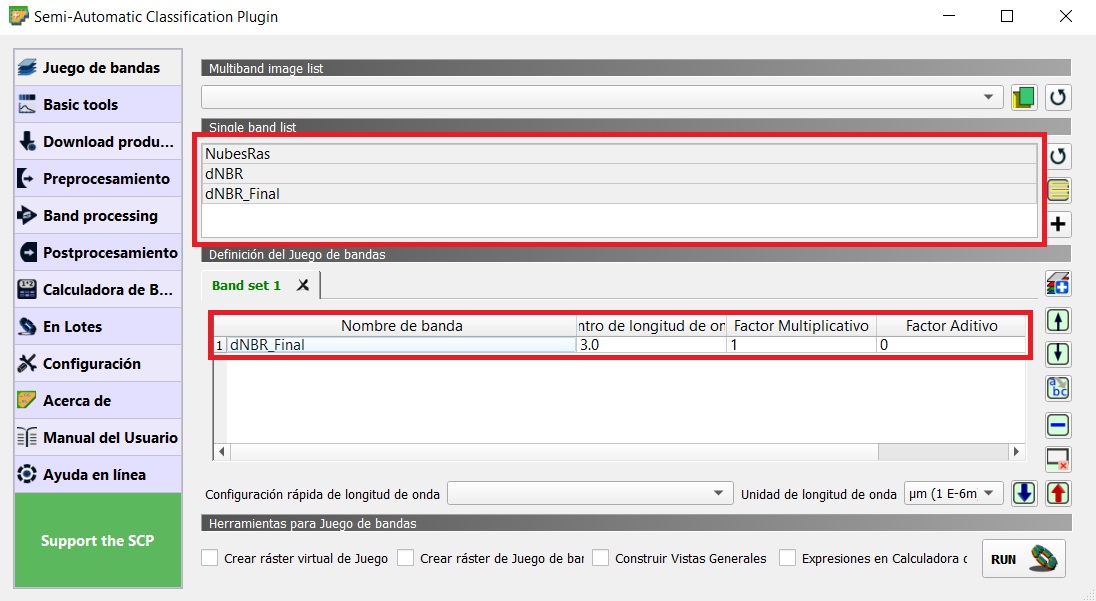Add a new band set icon
This screenshot has width=1096, height=601.
pos(1058,284)
